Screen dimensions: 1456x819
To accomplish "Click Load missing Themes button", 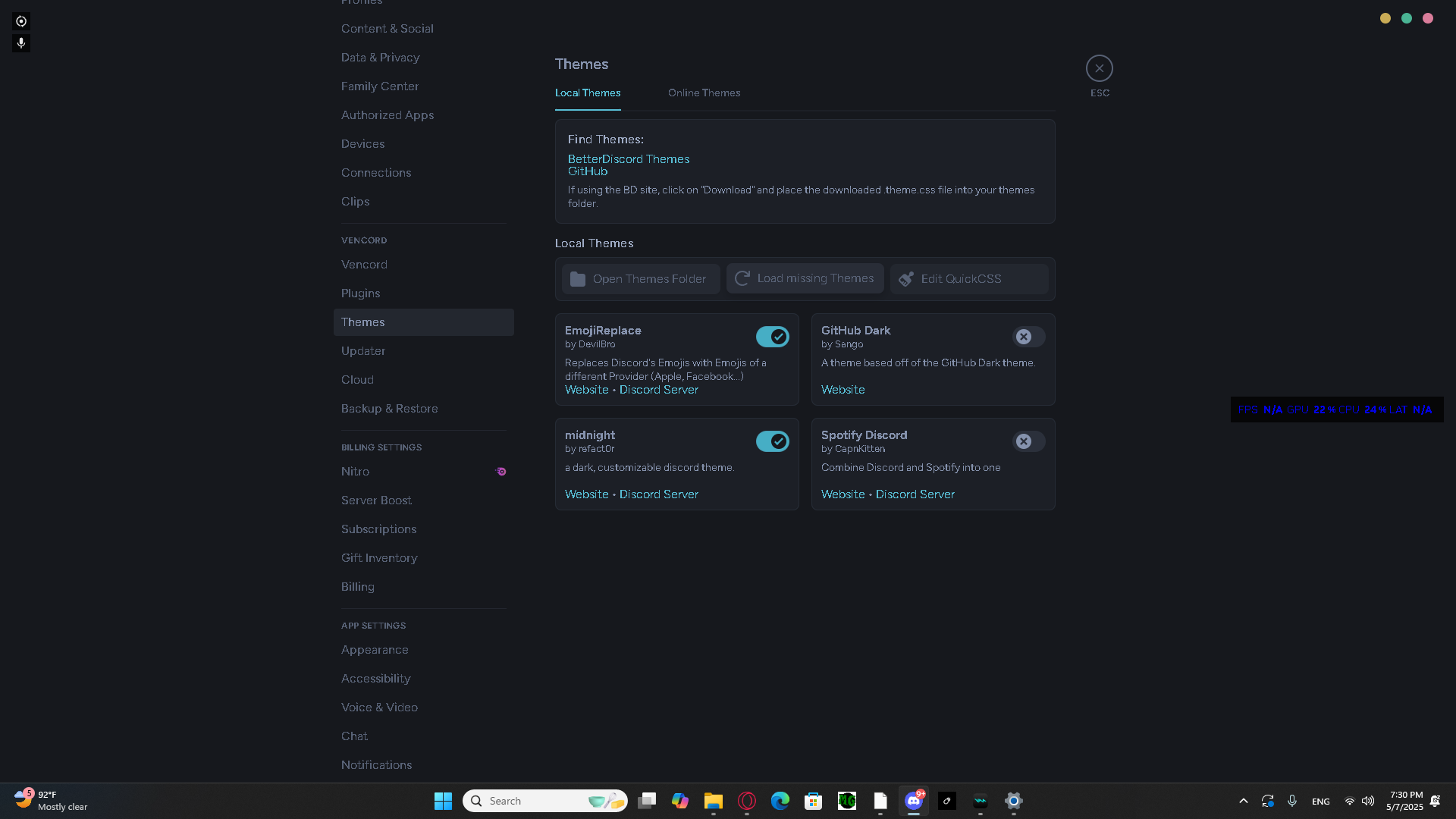I will 805,278.
